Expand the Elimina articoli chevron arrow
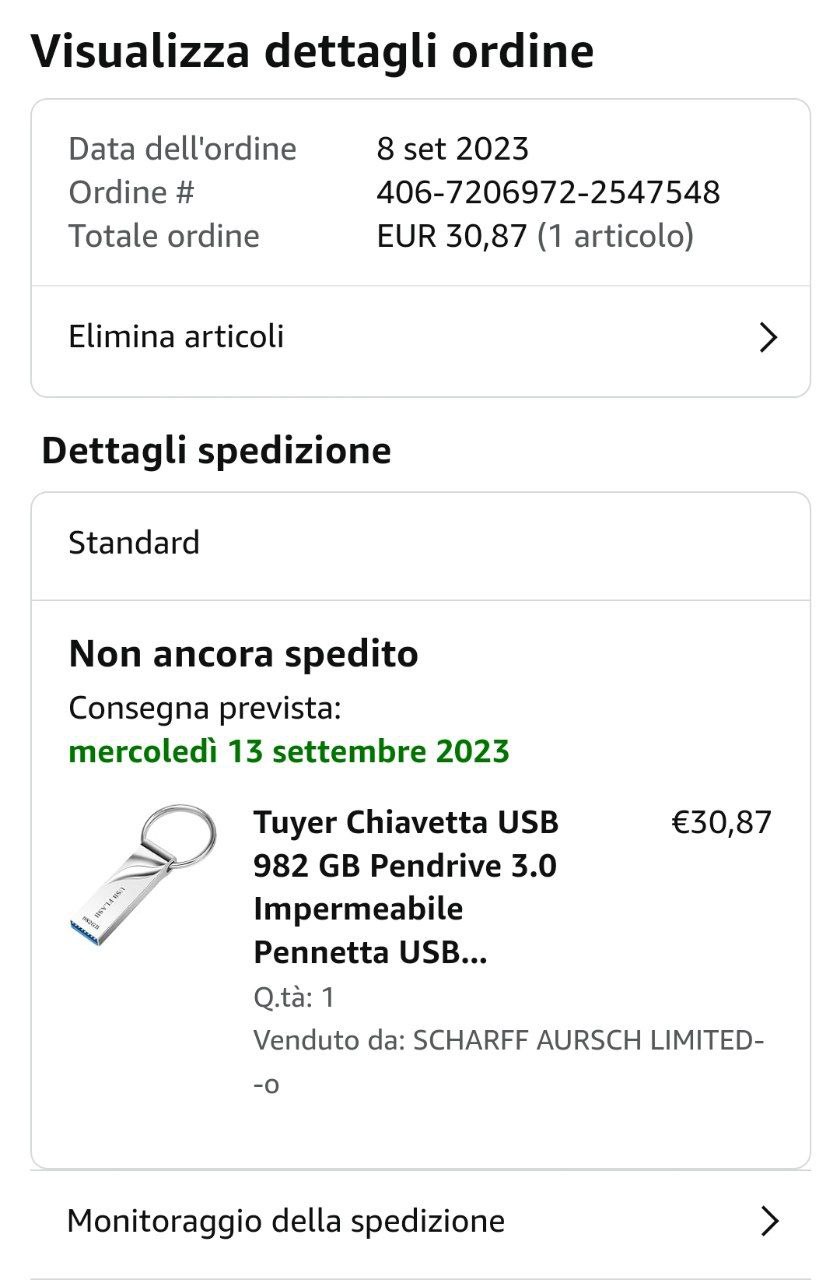The image size is (840, 1280). (767, 338)
